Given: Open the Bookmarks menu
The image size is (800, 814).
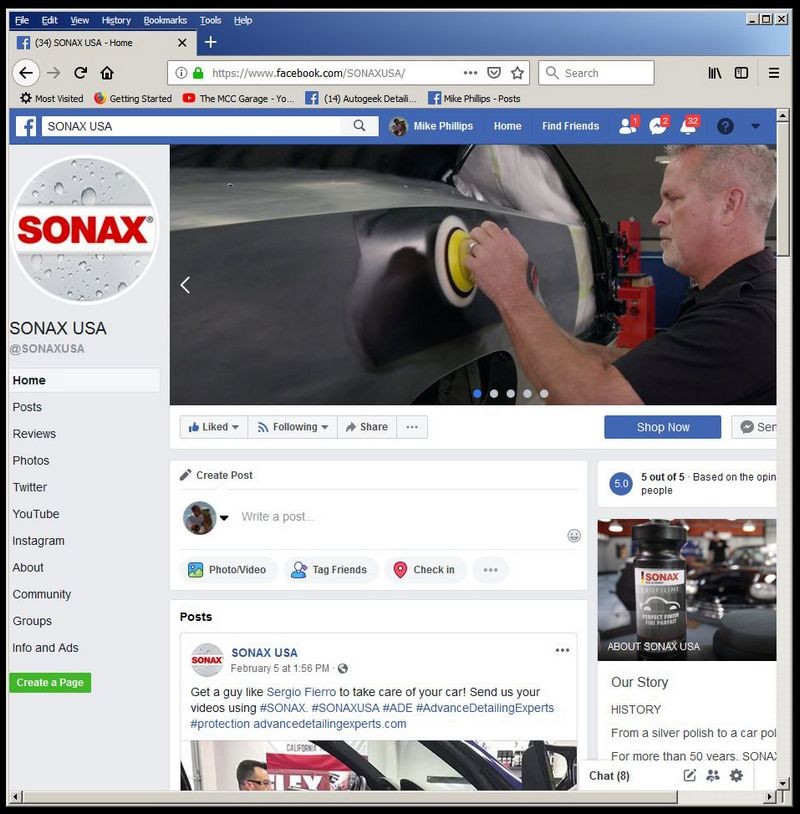Looking at the screenshot, I should pyautogui.click(x=165, y=20).
